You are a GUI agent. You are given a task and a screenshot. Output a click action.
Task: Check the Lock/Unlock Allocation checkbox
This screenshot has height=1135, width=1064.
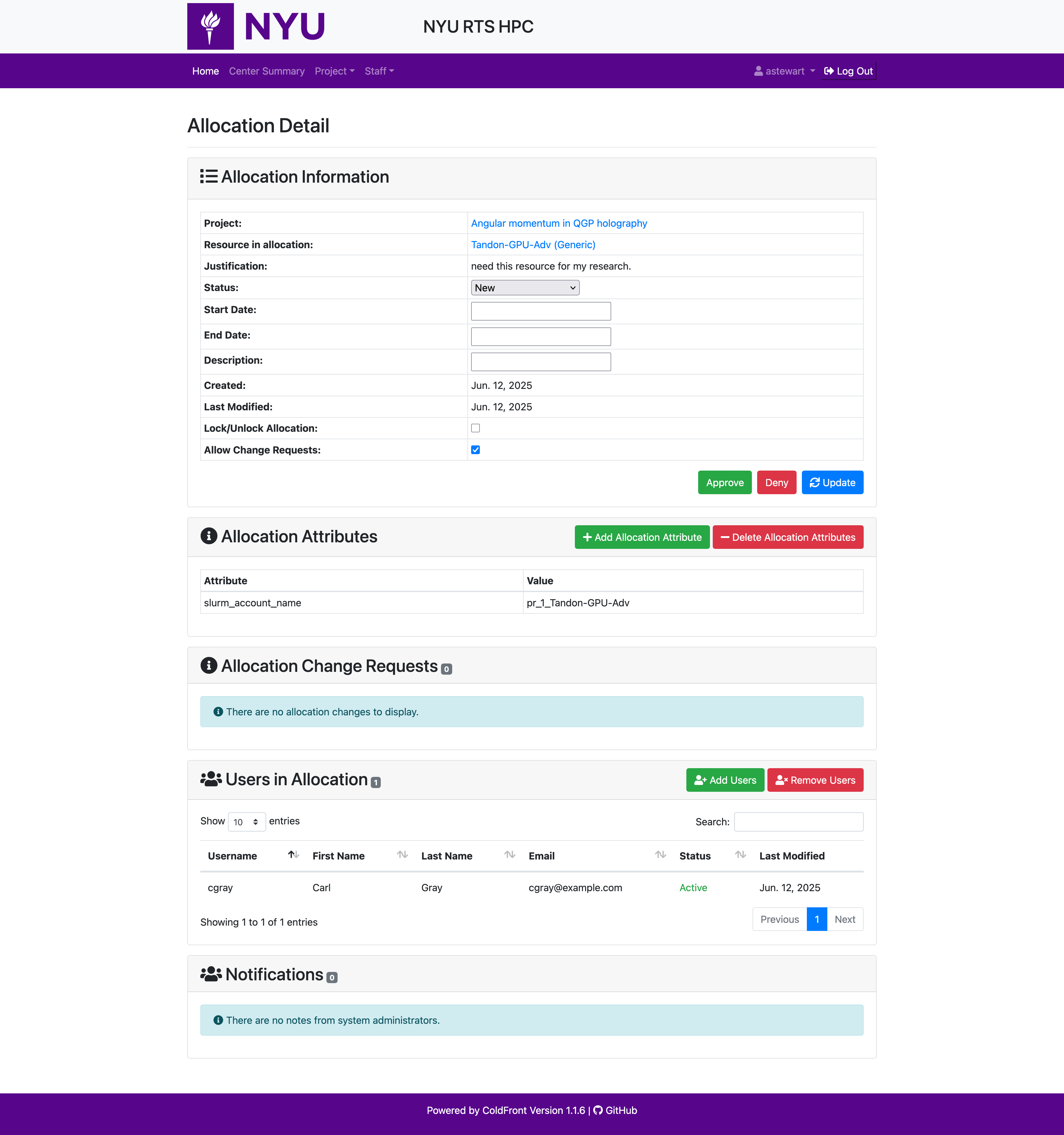click(475, 428)
